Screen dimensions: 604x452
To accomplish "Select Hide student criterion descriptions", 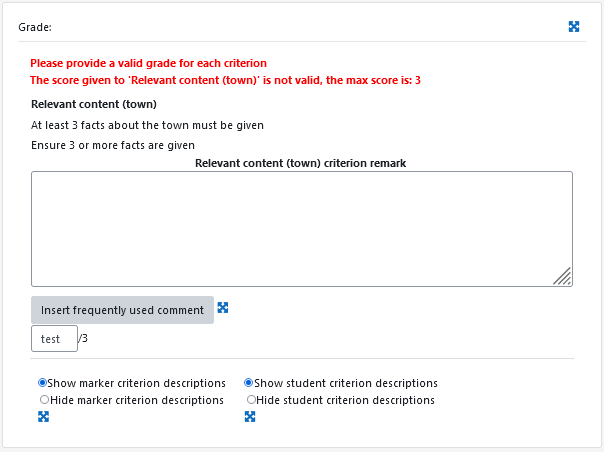I will pos(251,400).
